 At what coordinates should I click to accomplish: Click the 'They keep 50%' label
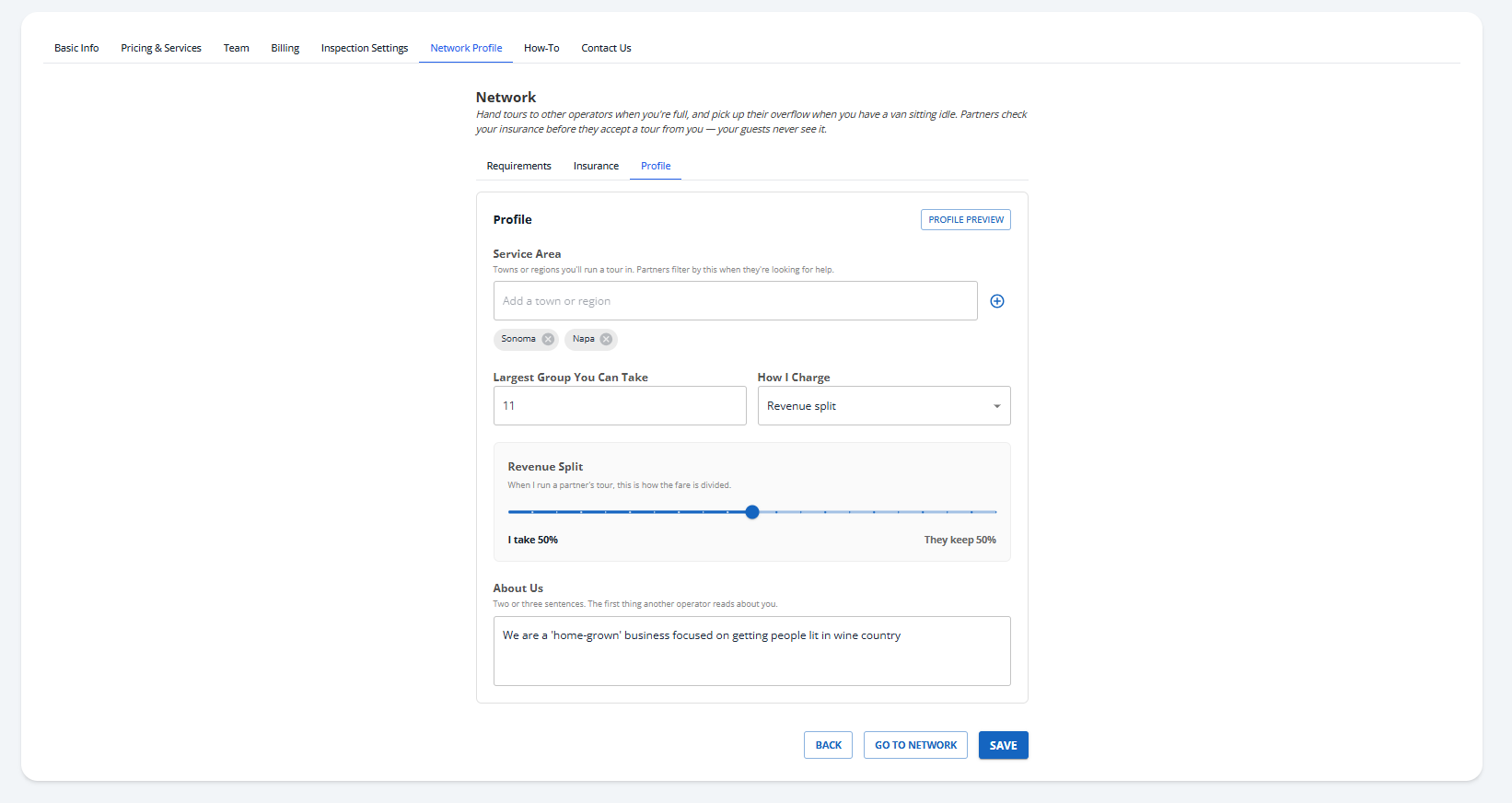960,540
